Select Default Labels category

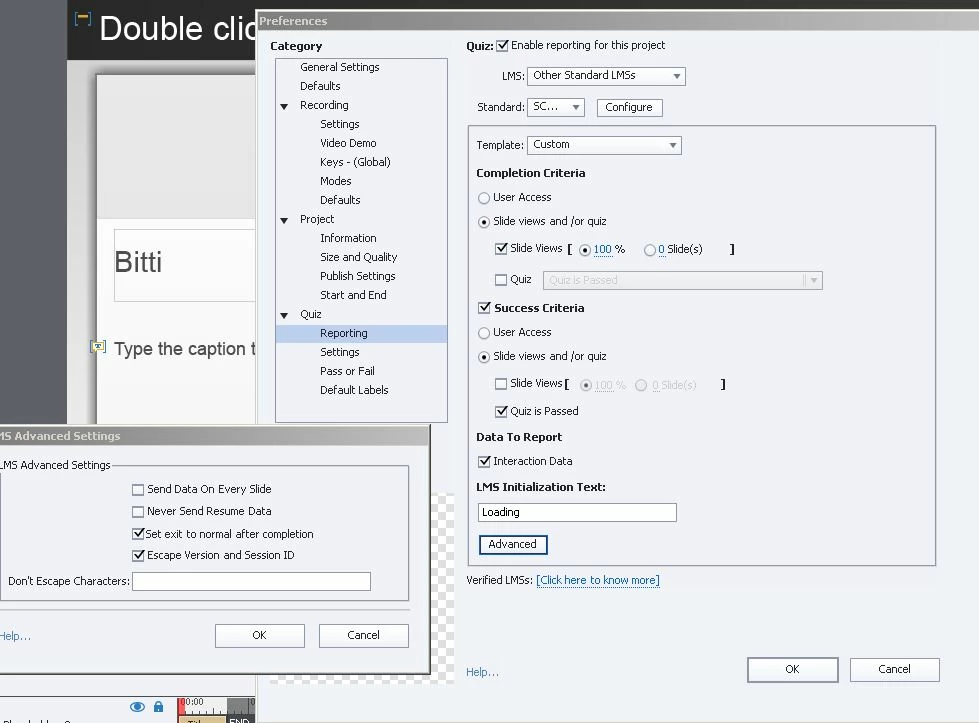(x=354, y=390)
